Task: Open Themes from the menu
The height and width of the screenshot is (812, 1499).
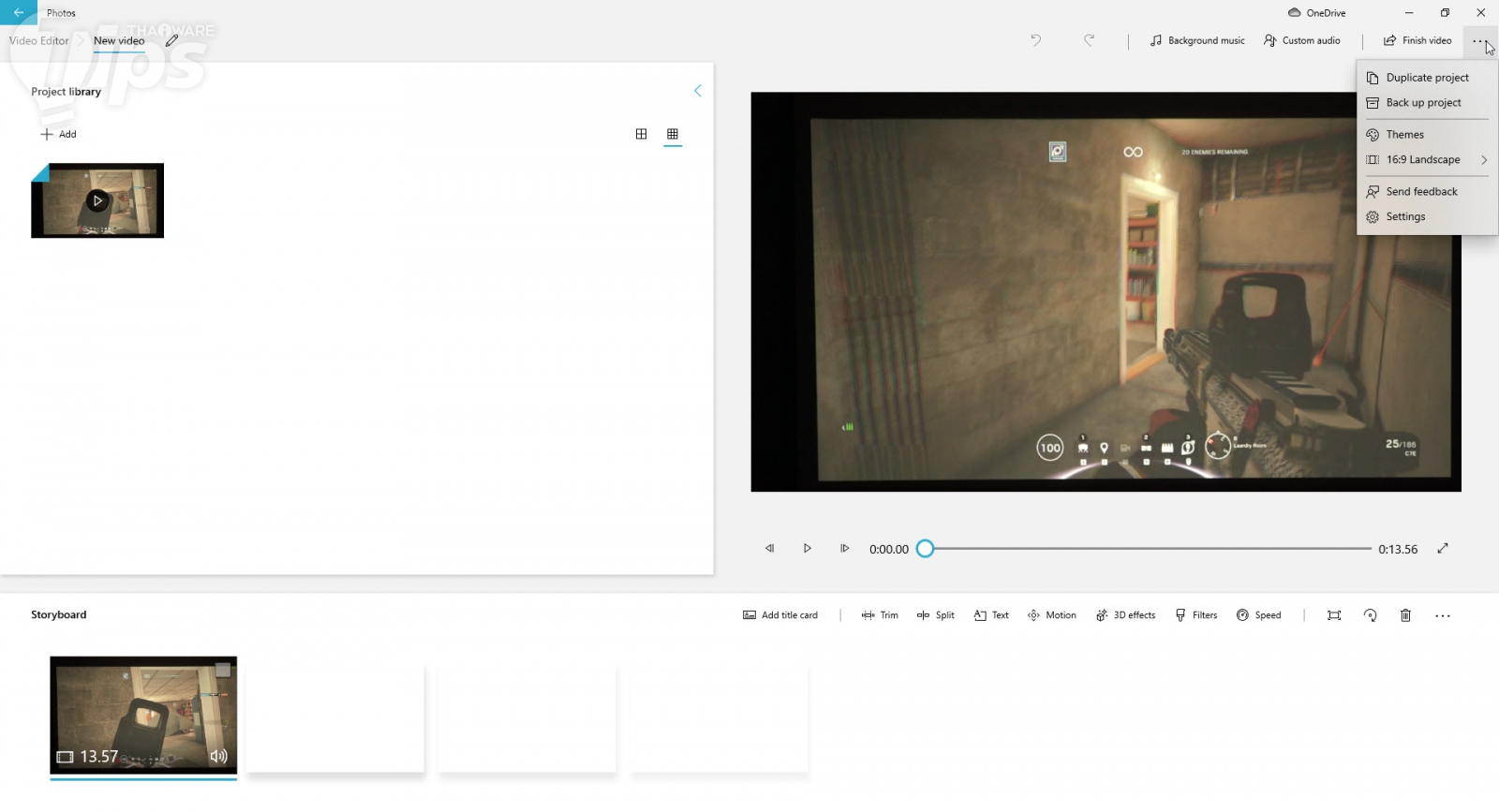Action: (1427, 135)
